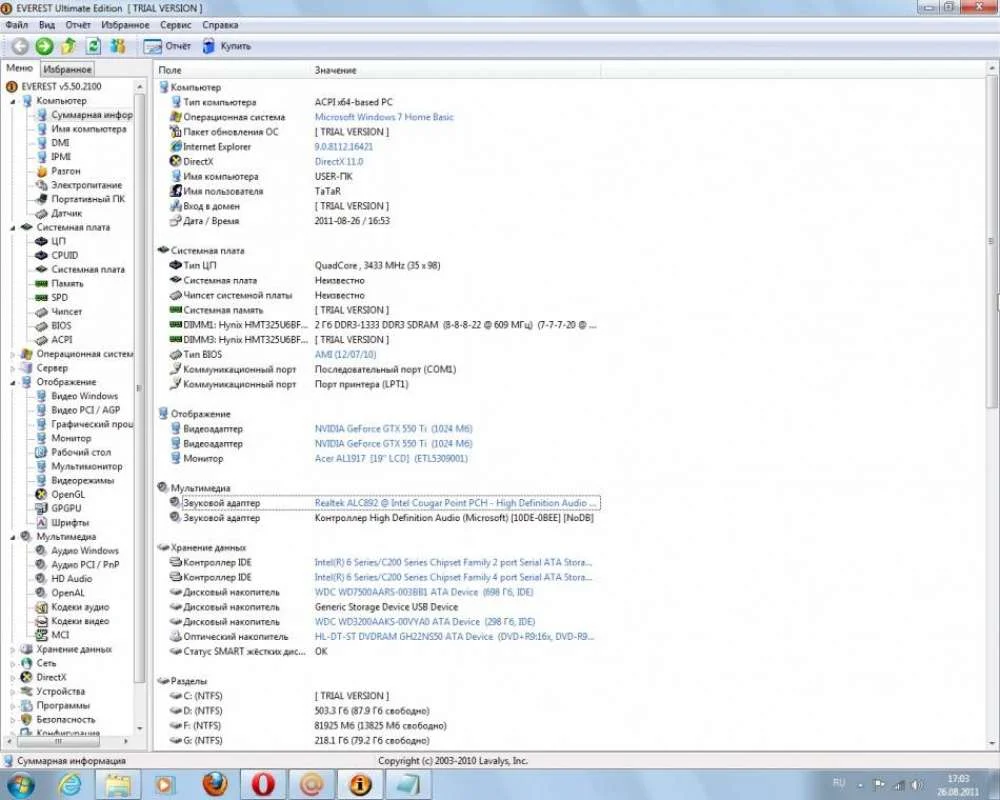Open the DirectX 11.0 value link
The width and height of the screenshot is (1000, 800).
pos(339,161)
